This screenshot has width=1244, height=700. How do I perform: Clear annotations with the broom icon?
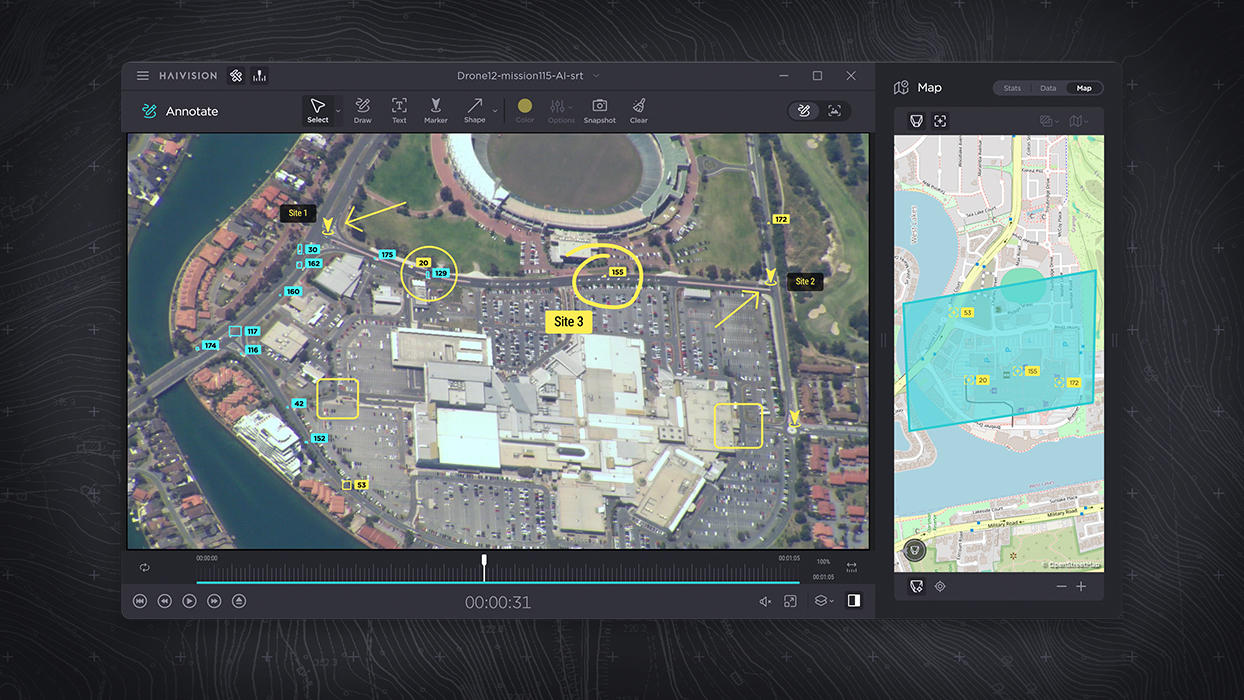point(639,110)
